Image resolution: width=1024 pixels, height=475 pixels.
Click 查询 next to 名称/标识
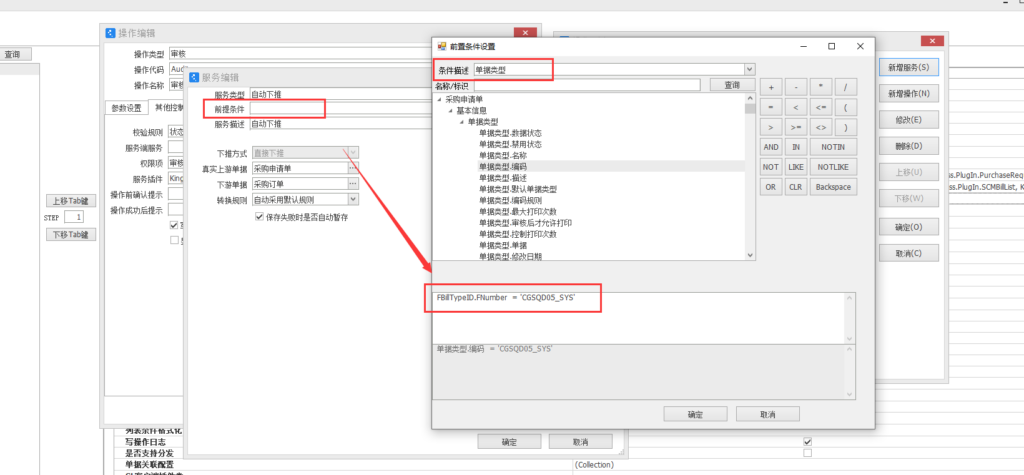tap(733, 85)
